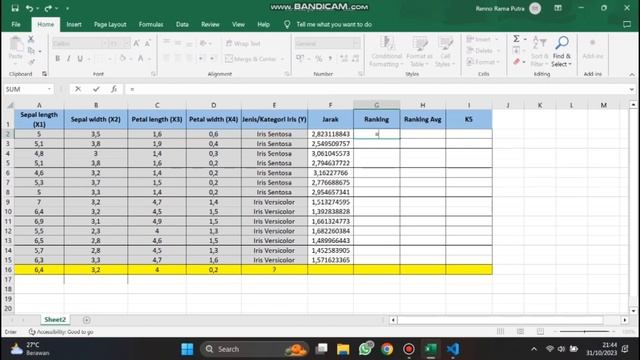Open the Windows Start menu
This screenshot has height=360, width=640.
click(187, 349)
